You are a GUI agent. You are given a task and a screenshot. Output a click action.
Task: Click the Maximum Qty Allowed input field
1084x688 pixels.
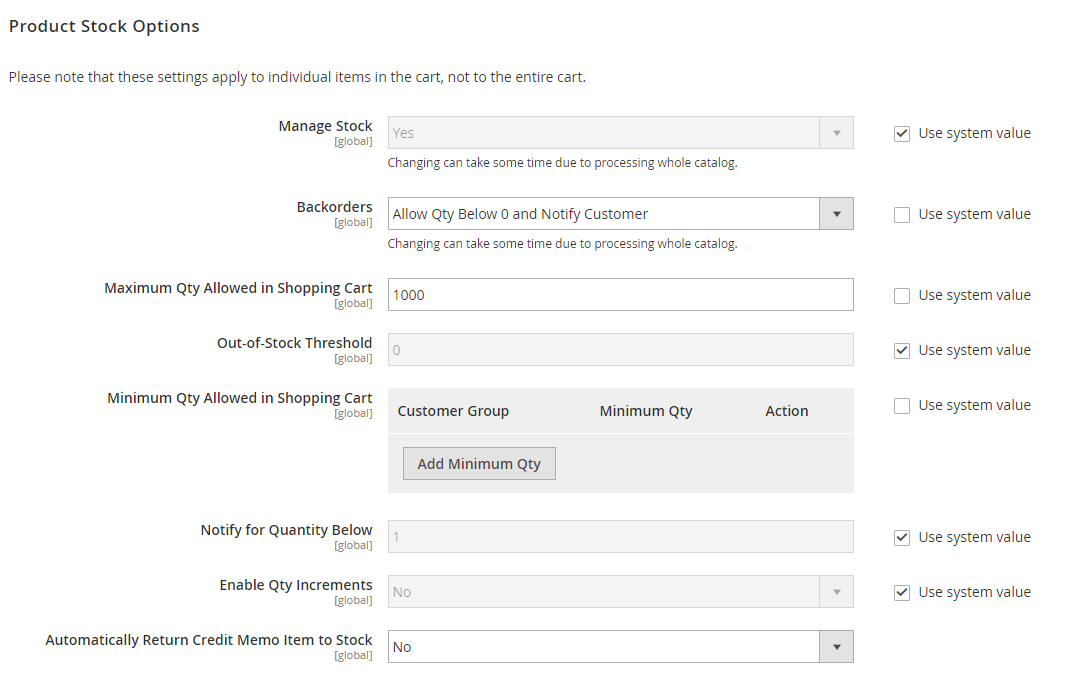pos(620,294)
